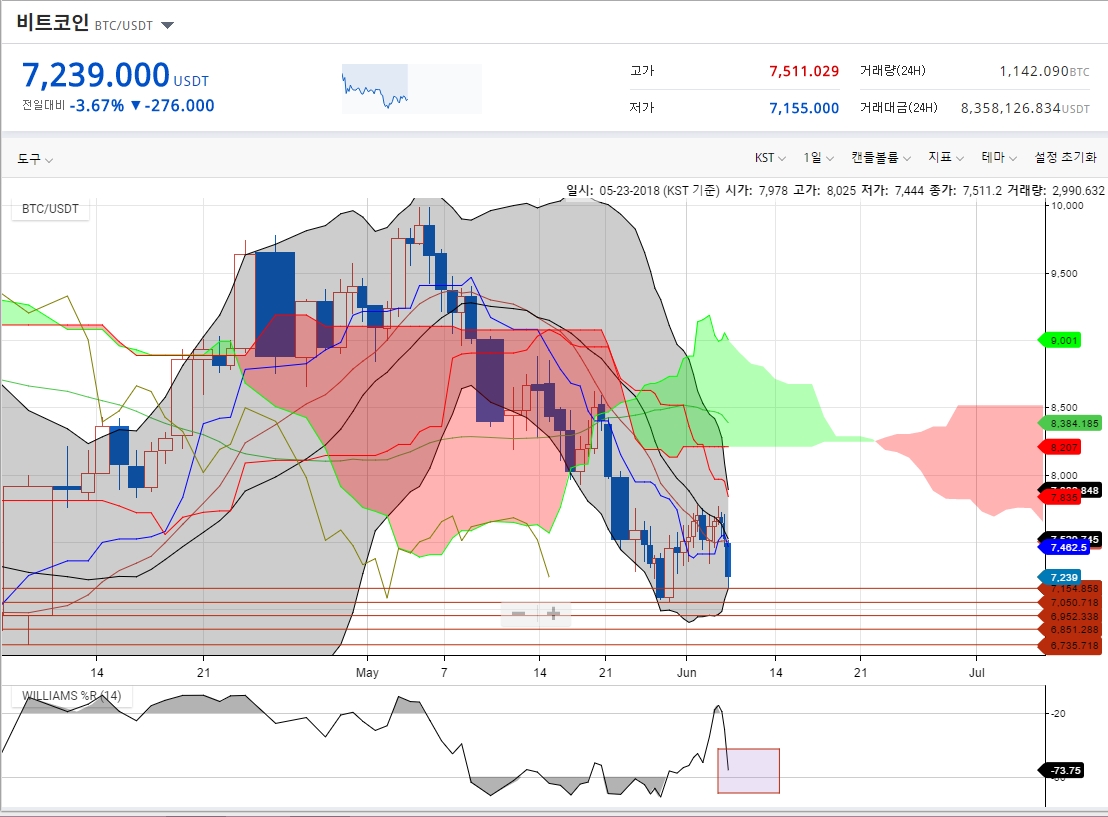This screenshot has height=817, width=1108.
Task: Click the 10,000 price scale label
Action: click(1067, 206)
